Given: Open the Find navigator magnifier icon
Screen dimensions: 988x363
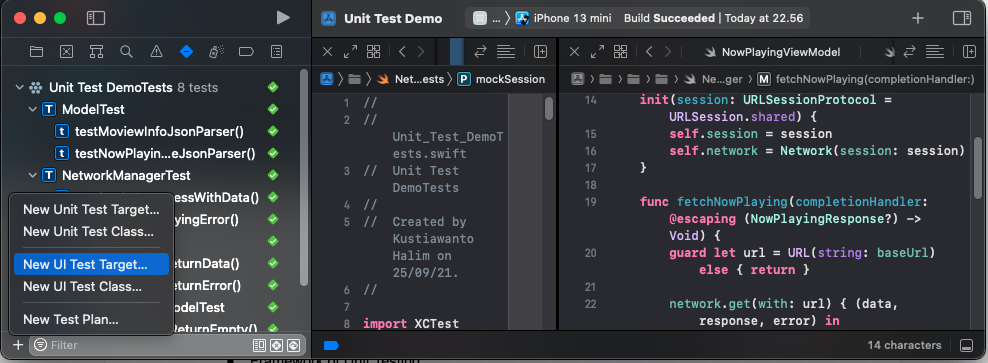Looking at the screenshot, I should [x=126, y=52].
